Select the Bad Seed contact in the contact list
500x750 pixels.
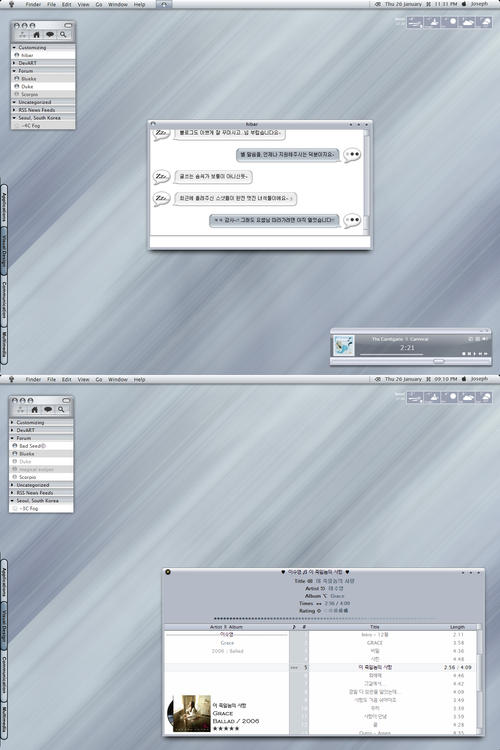tap(41, 446)
